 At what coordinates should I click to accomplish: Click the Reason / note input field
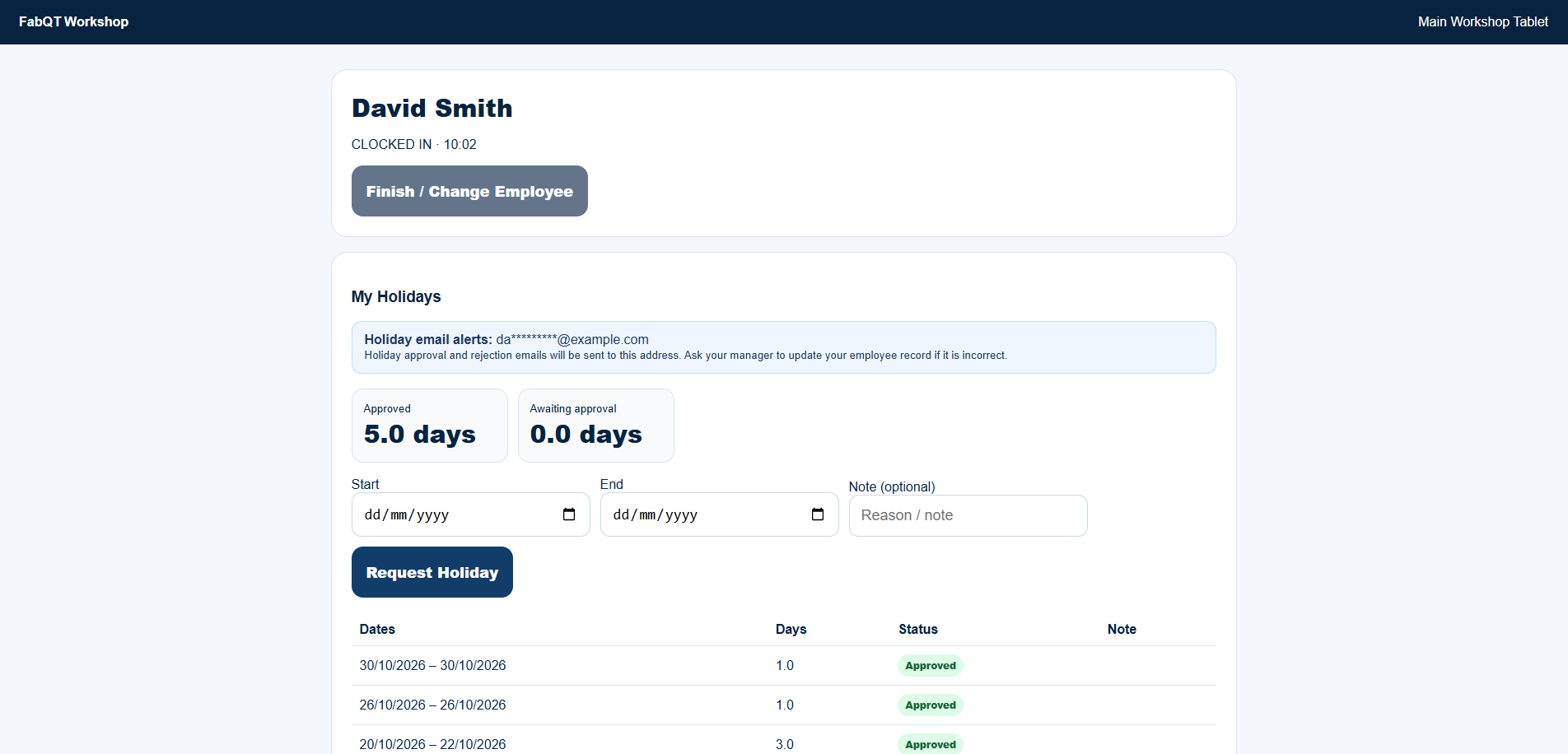pos(968,515)
